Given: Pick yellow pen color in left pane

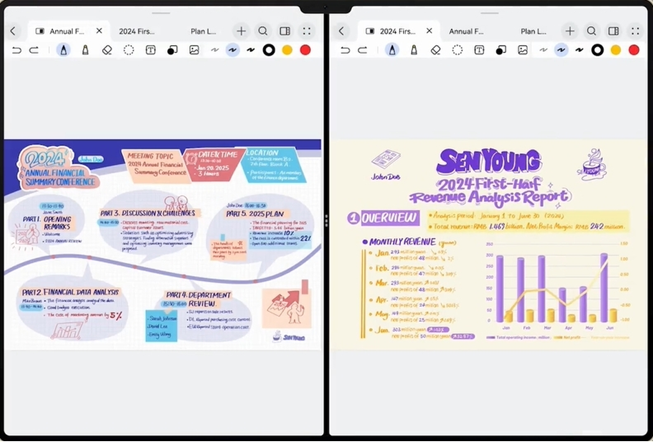Looking at the screenshot, I should (287, 50).
